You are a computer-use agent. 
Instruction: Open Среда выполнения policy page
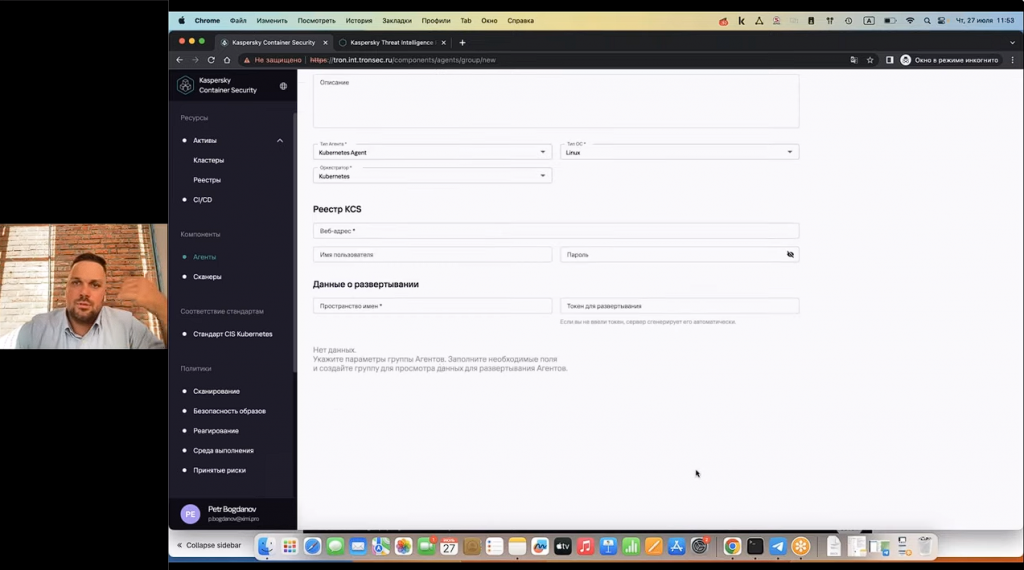[223, 451]
